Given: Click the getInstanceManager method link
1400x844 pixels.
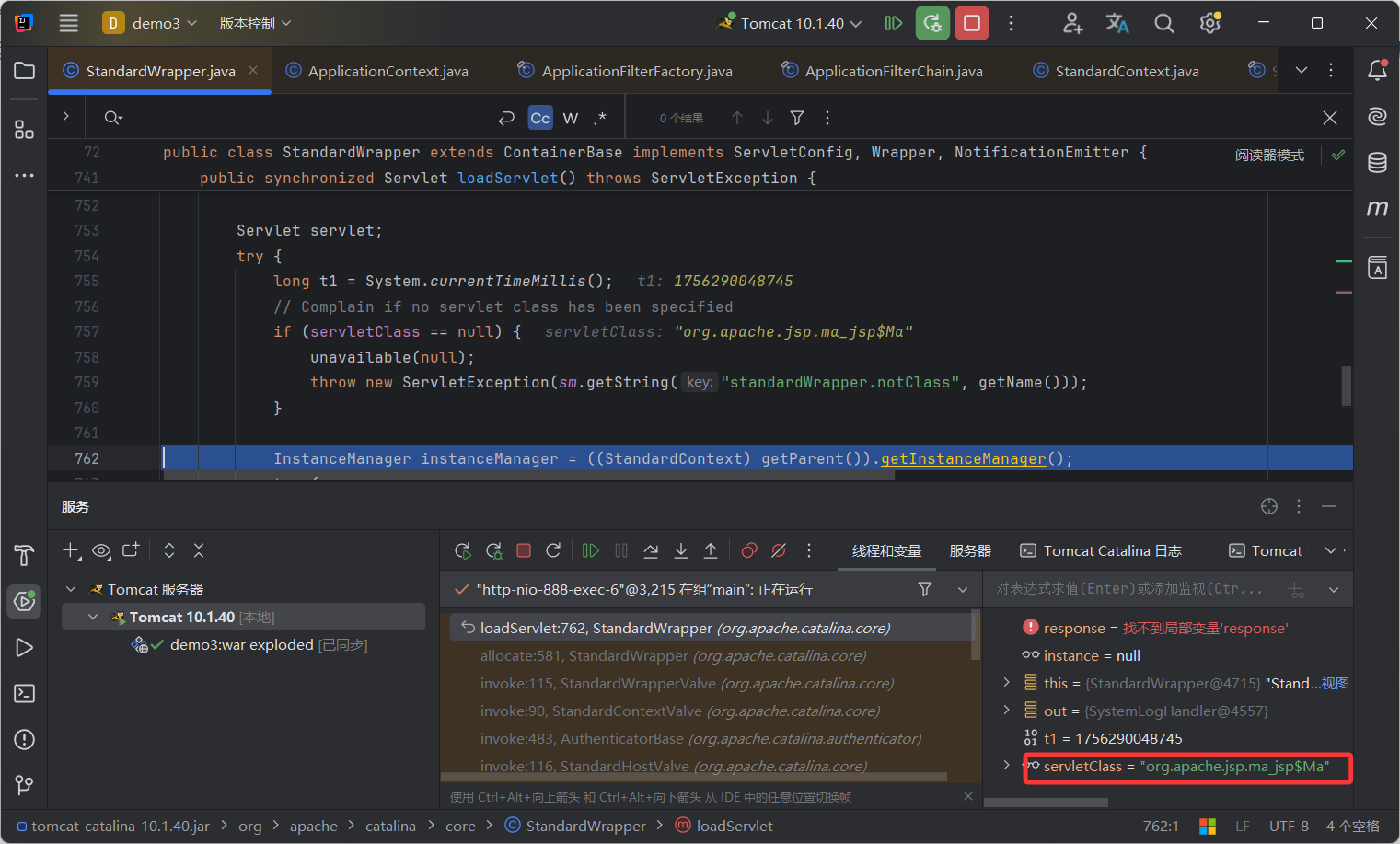Looking at the screenshot, I should click(963, 458).
